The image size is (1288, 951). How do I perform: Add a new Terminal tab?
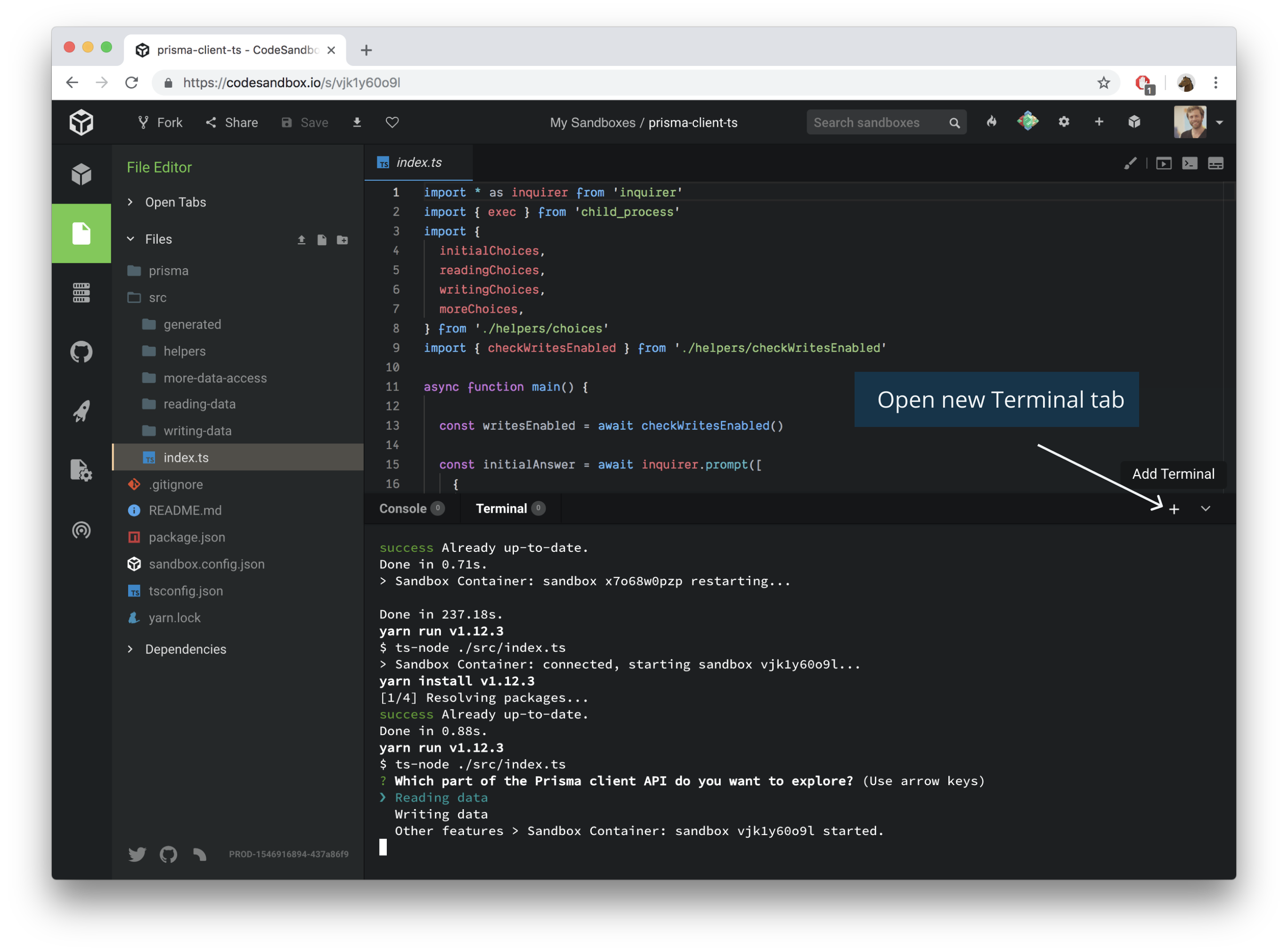tap(1174, 509)
